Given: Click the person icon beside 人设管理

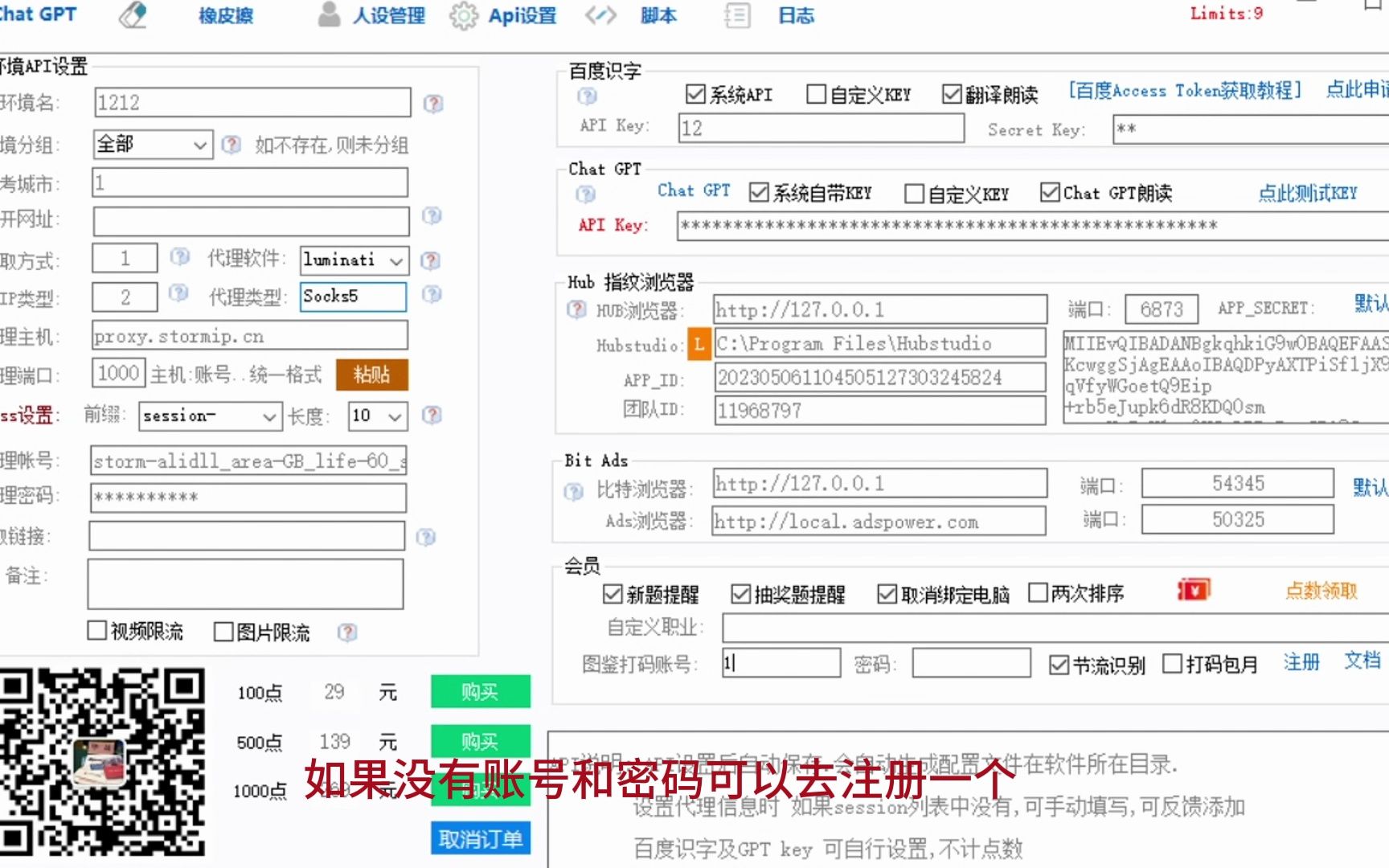Looking at the screenshot, I should click(x=330, y=14).
